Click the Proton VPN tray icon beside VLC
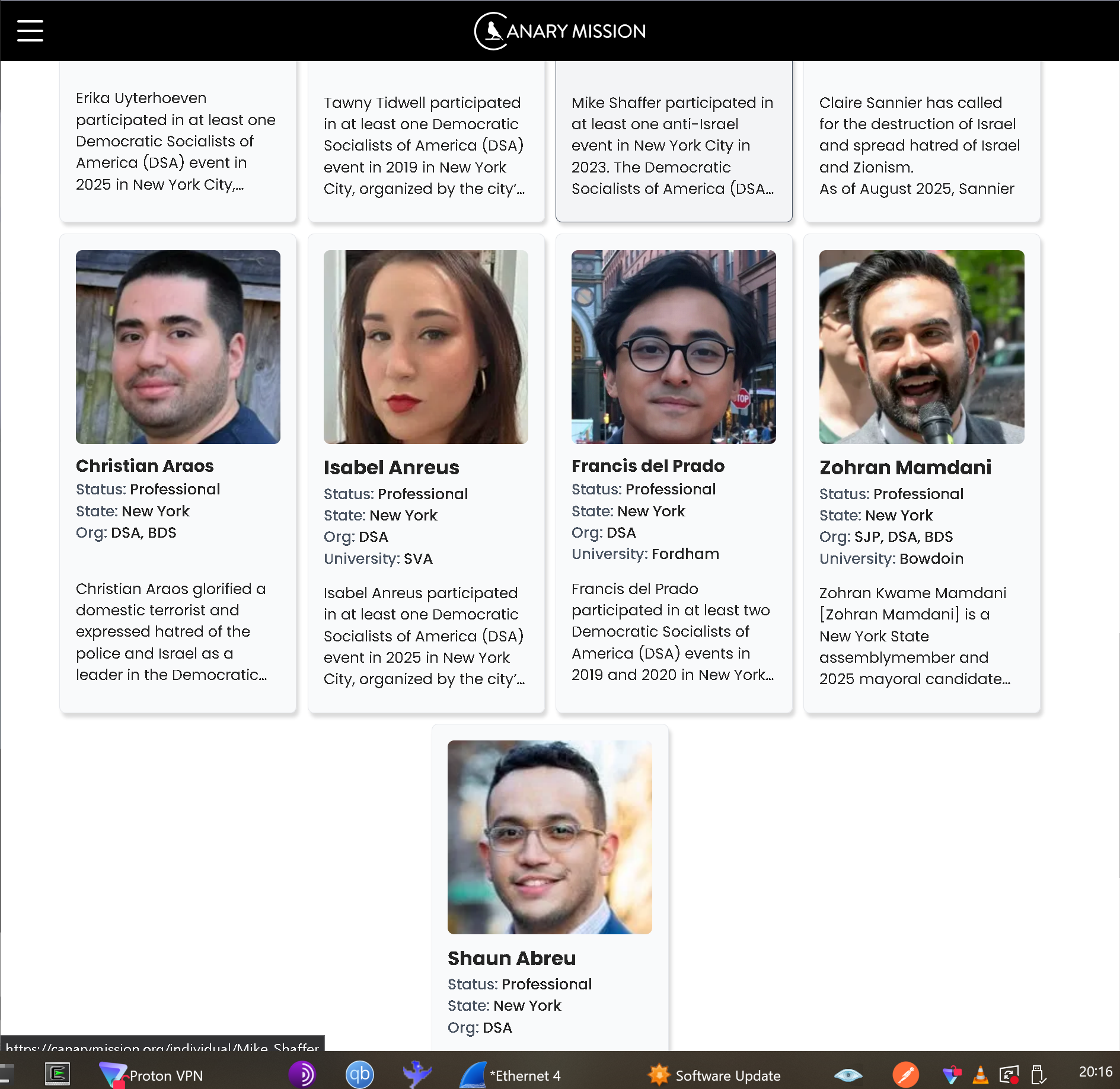The height and width of the screenshot is (1089, 1120). pyautogui.click(x=952, y=1075)
